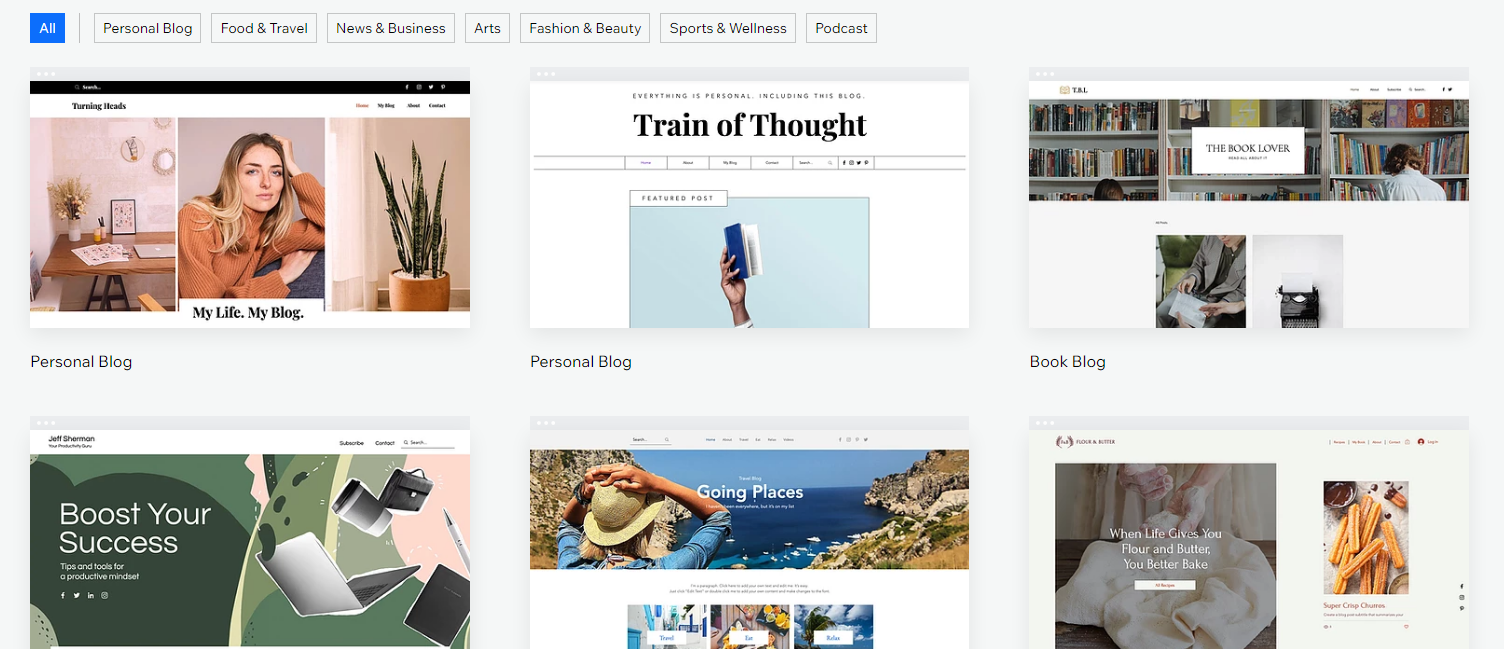Click the Facebook icon in Turning Heads preview
The image size is (1504, 649).
(407, 88)
